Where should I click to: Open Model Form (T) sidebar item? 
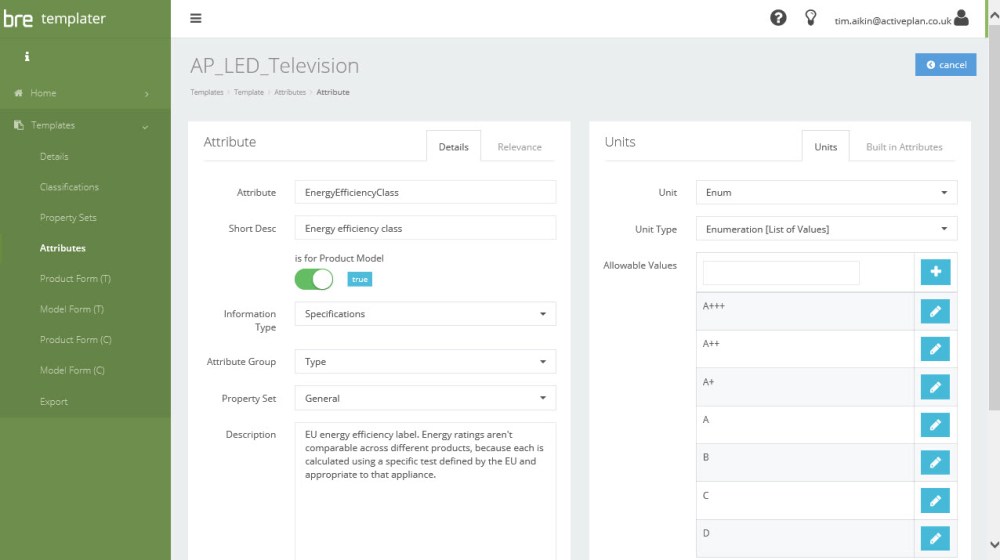72,309
